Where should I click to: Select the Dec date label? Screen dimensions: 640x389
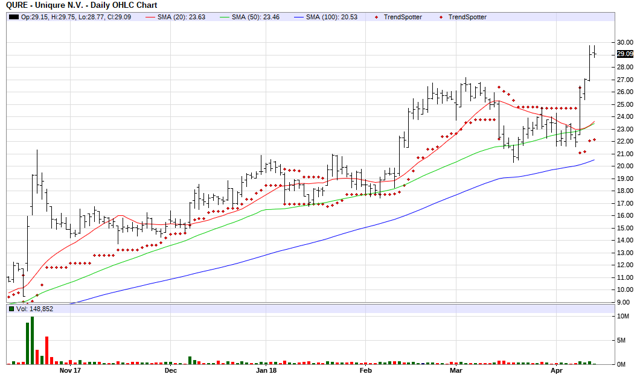171,371
